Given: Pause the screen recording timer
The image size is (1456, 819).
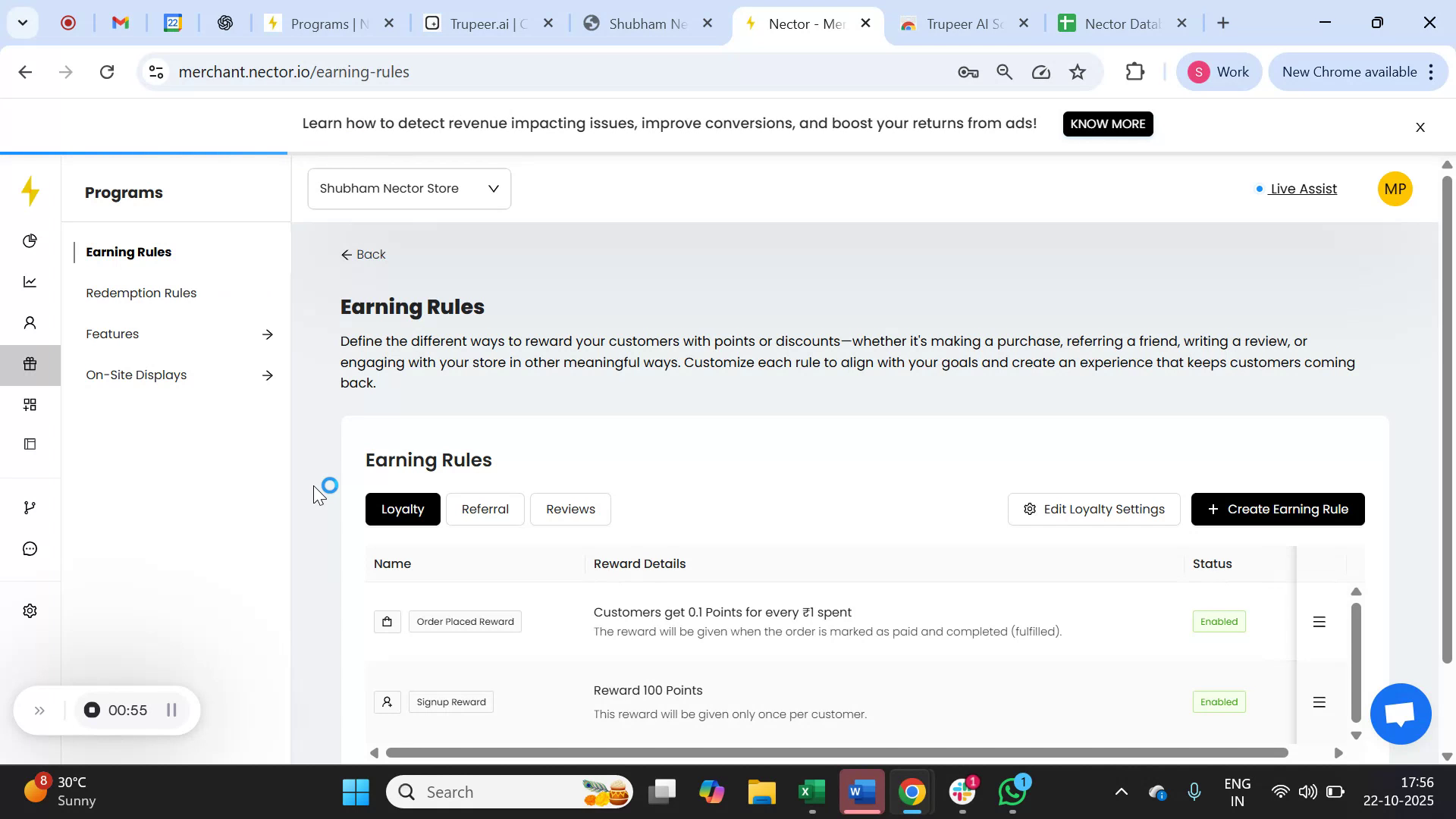Looking at the screenshot, I should click(x=171, y=710).
